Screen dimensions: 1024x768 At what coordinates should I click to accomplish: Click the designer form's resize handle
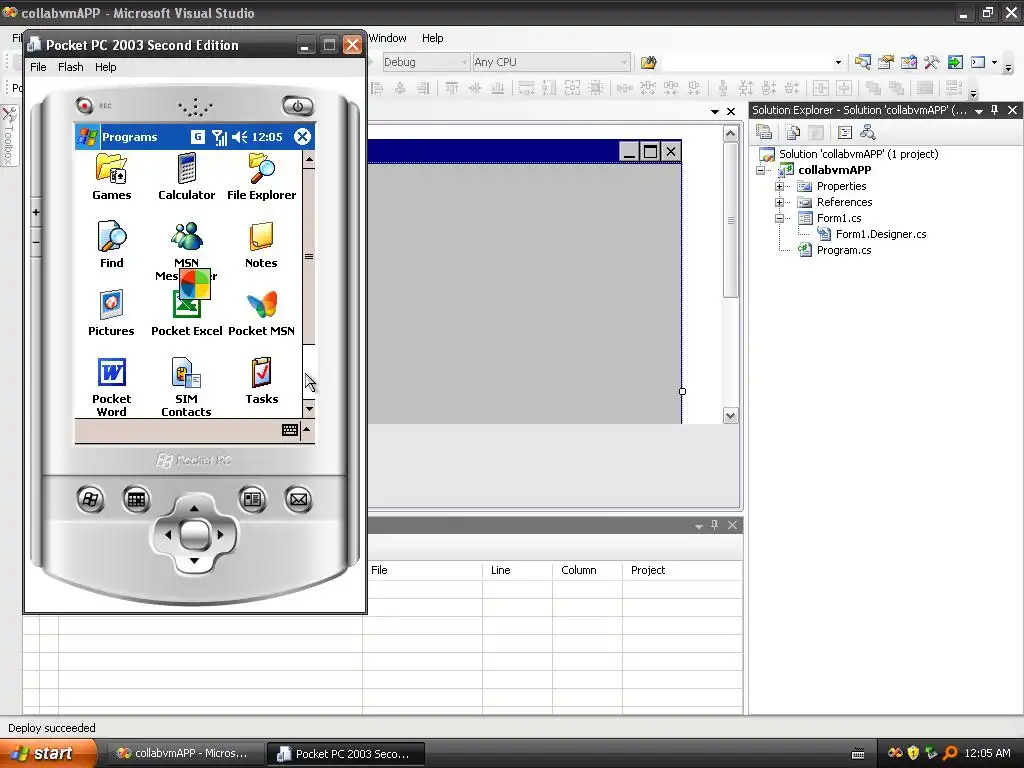(x=682, y=391)
